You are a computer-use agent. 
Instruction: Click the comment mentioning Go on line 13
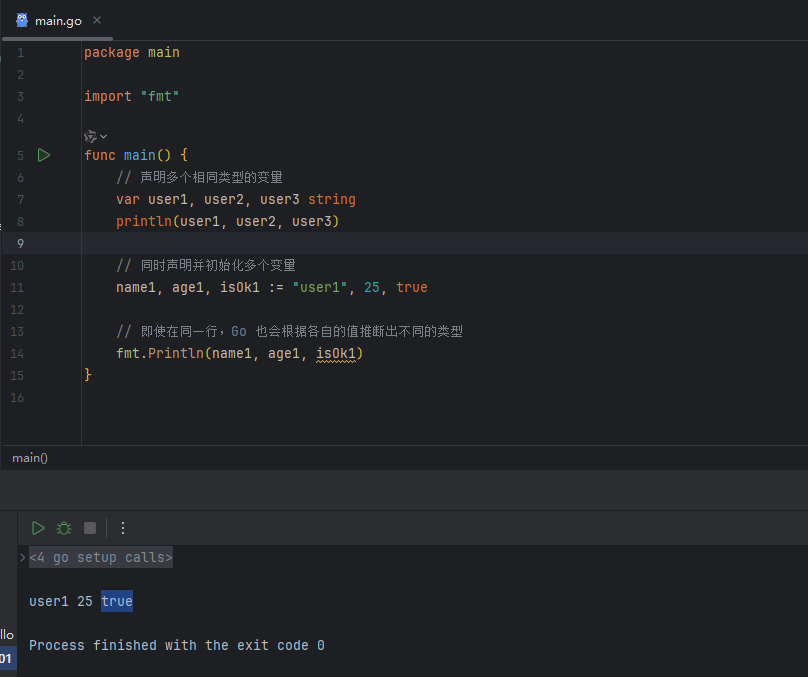click(x=289, y=331)
